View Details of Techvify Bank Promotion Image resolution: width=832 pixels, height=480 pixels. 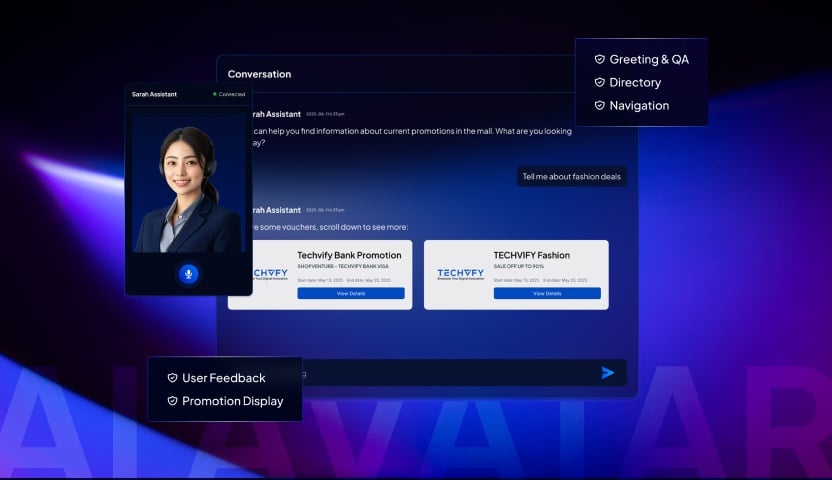(x=351, y=293)
